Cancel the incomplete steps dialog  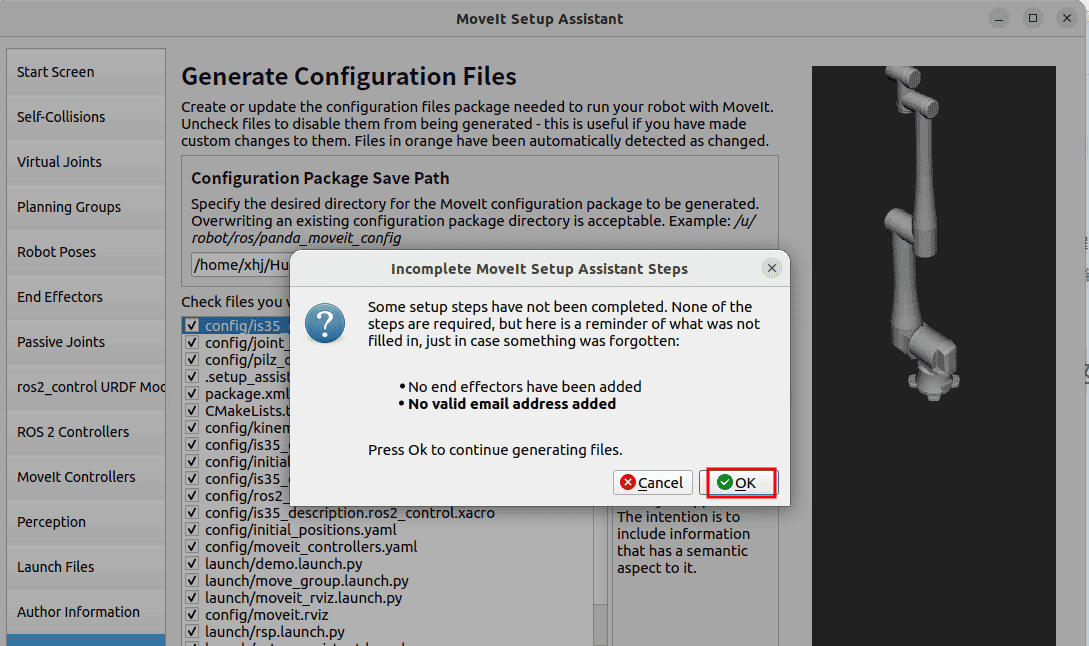coord(652,483)
